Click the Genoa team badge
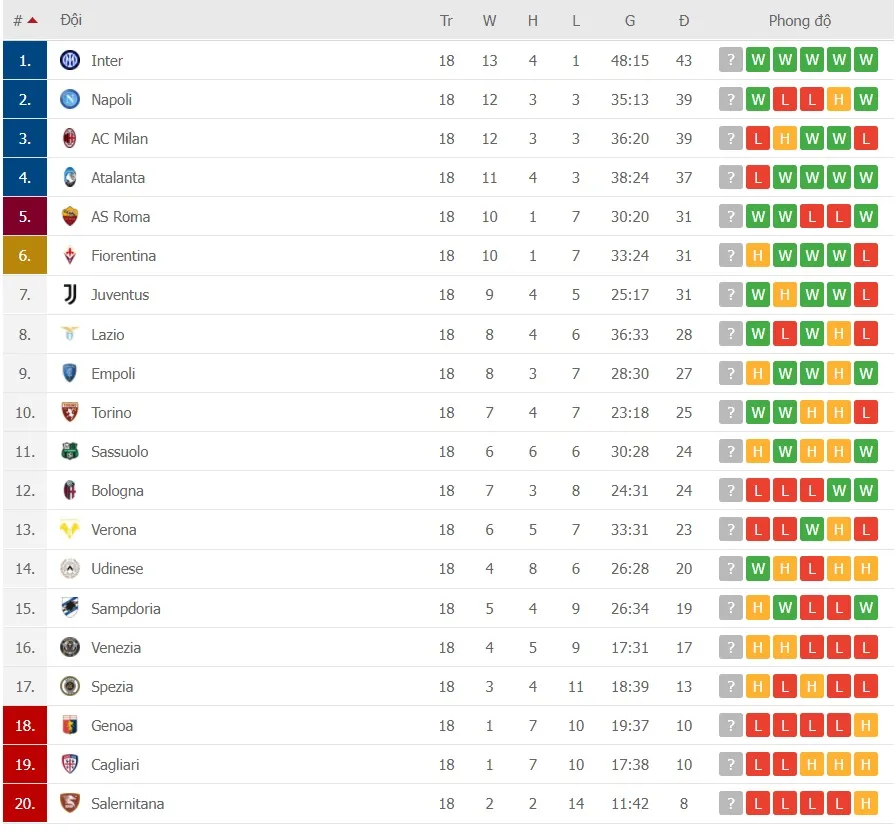The width and height of the screenshot is (895, 833). tap(69, 725)
